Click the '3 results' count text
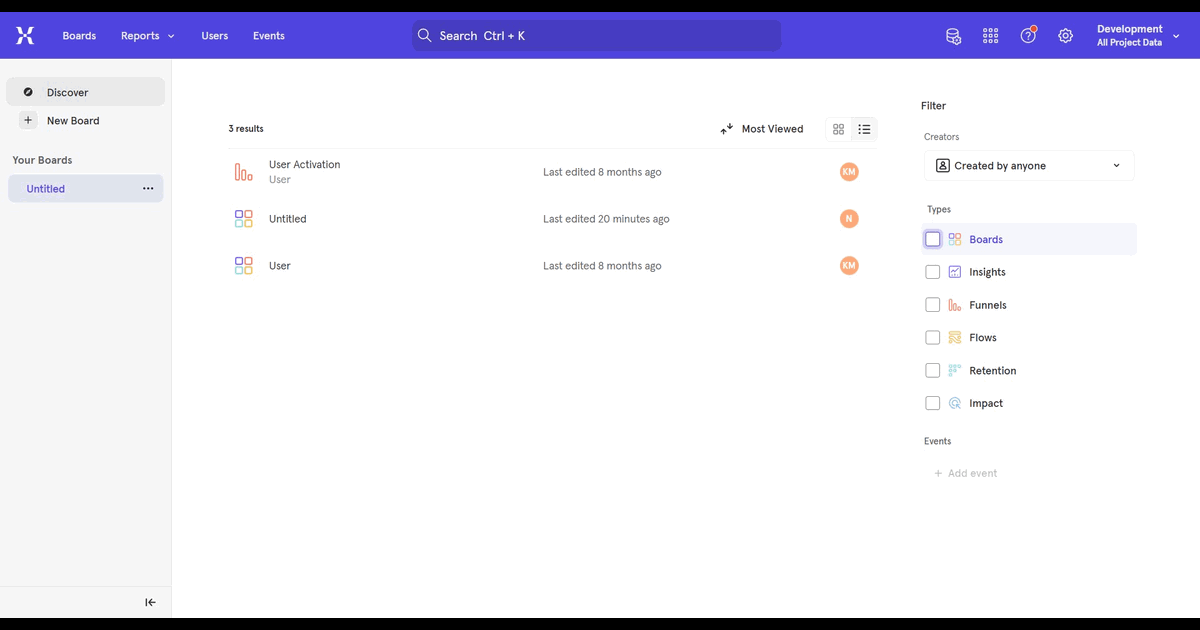1200x630 pixels. click(246, 129)
